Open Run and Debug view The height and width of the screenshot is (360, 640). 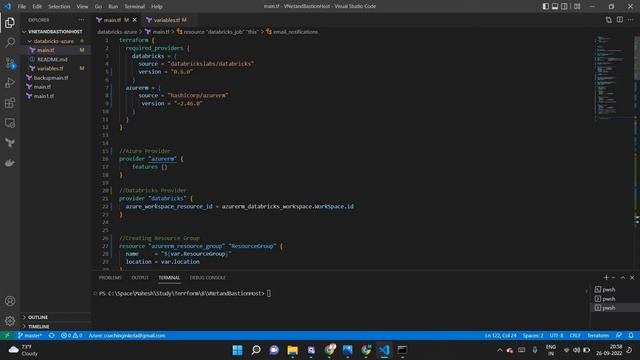[x=10, y=83]
